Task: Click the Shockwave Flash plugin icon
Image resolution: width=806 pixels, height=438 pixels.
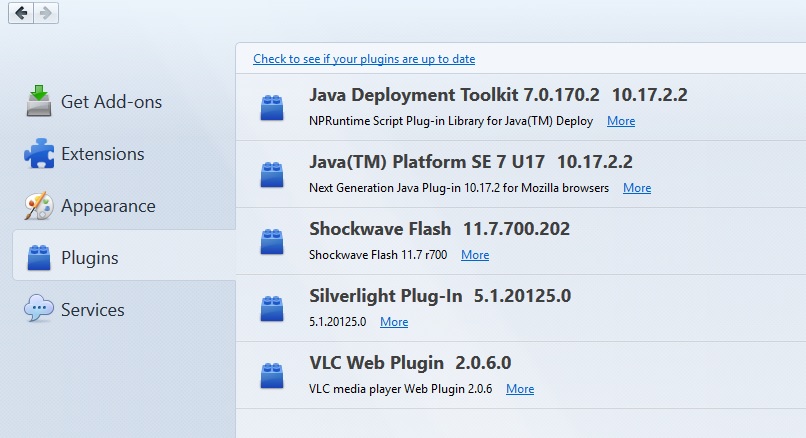Action: point(272,242)
